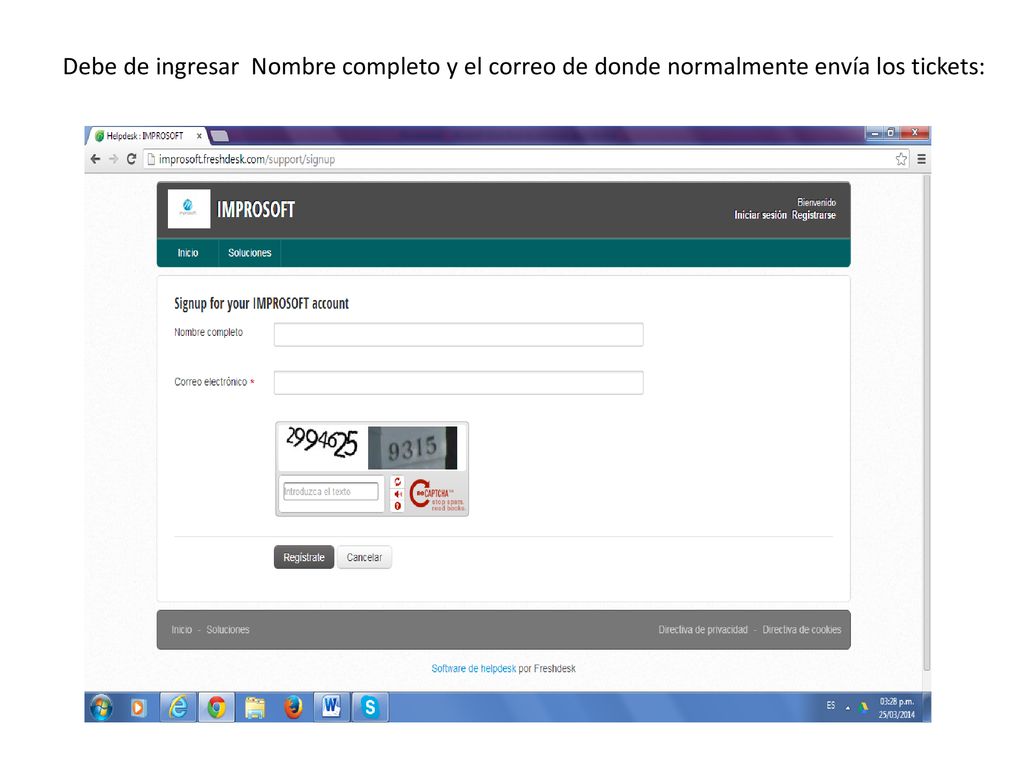Open Skype from taskbar
Viewport: 1024px width, 768px height.
[370, 707]
